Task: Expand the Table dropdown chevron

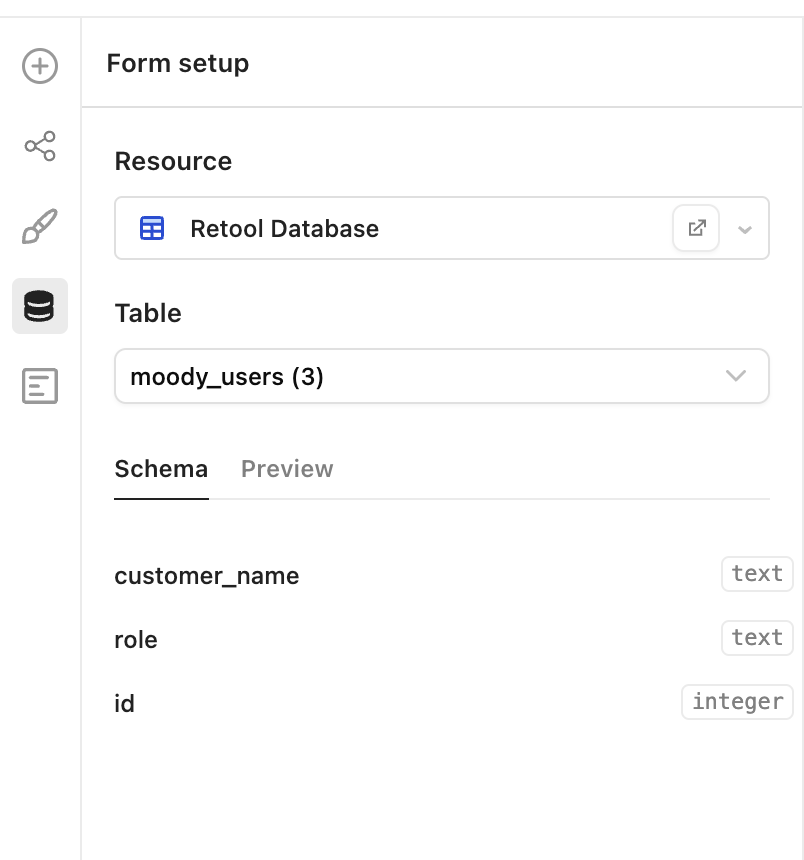Action: (x=736, y=376)
